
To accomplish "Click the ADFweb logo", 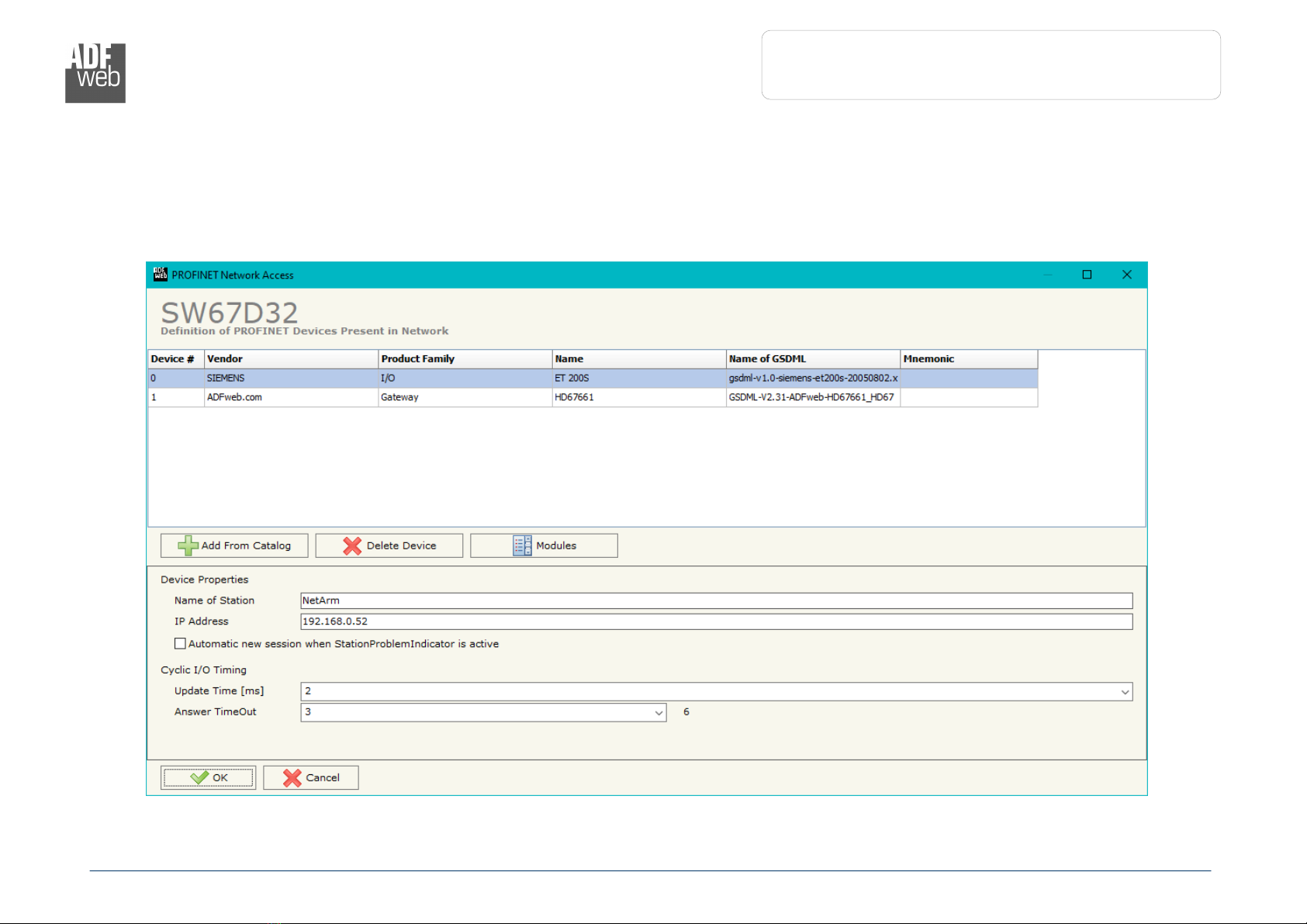I will click(95, 73).
